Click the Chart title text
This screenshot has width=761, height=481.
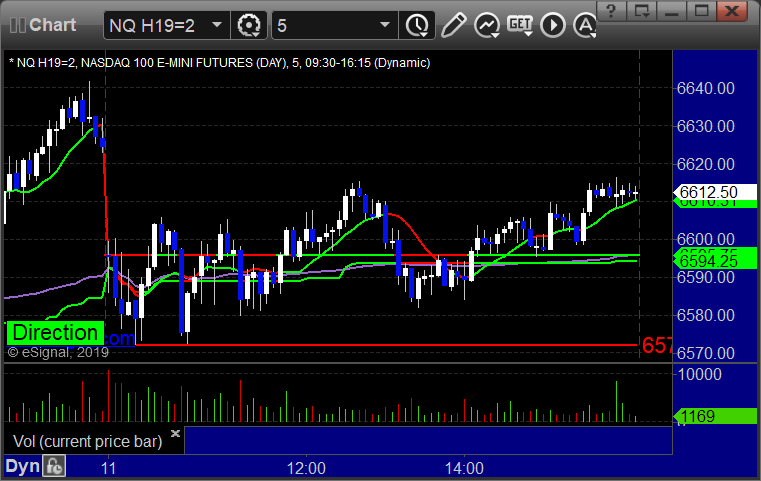coord(52,25)
